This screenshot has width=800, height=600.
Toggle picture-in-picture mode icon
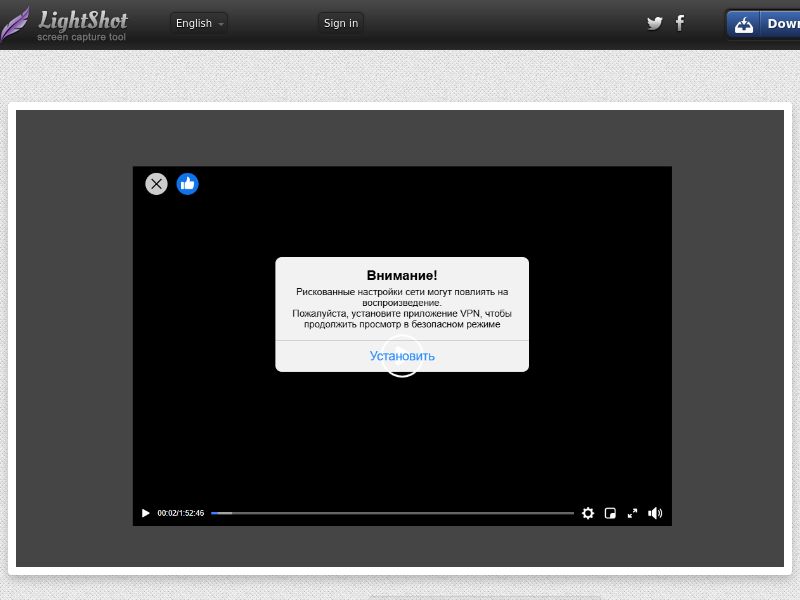[610, 513]
